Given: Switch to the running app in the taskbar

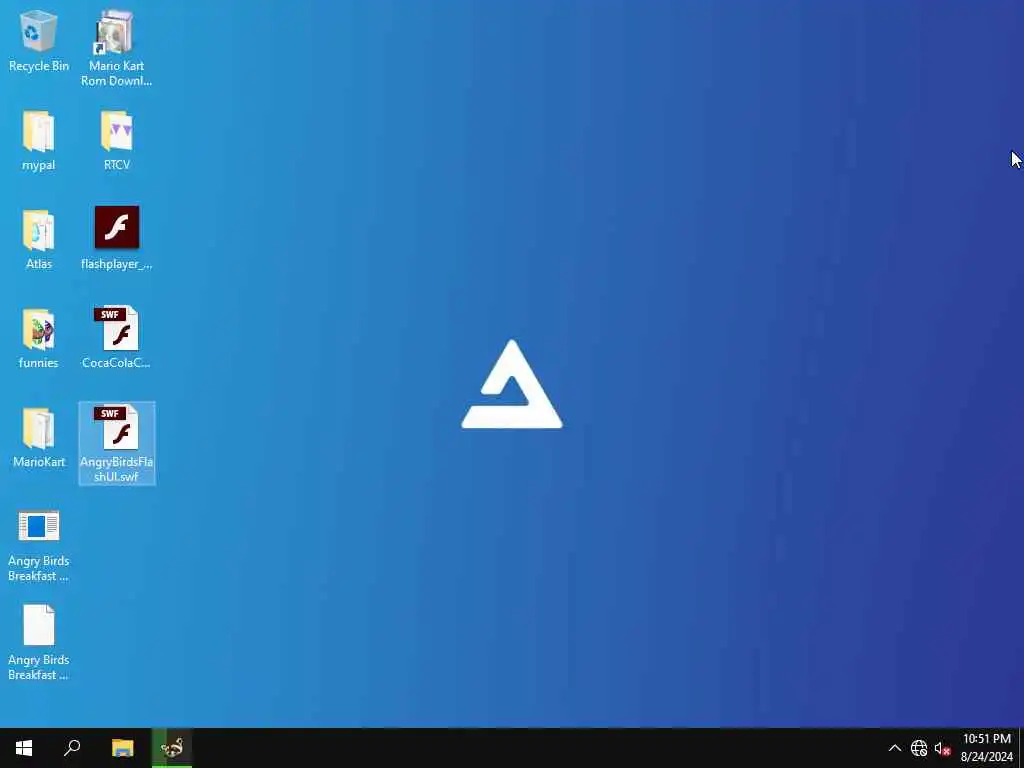Looking at the screenshot, I should click(172, 748).
